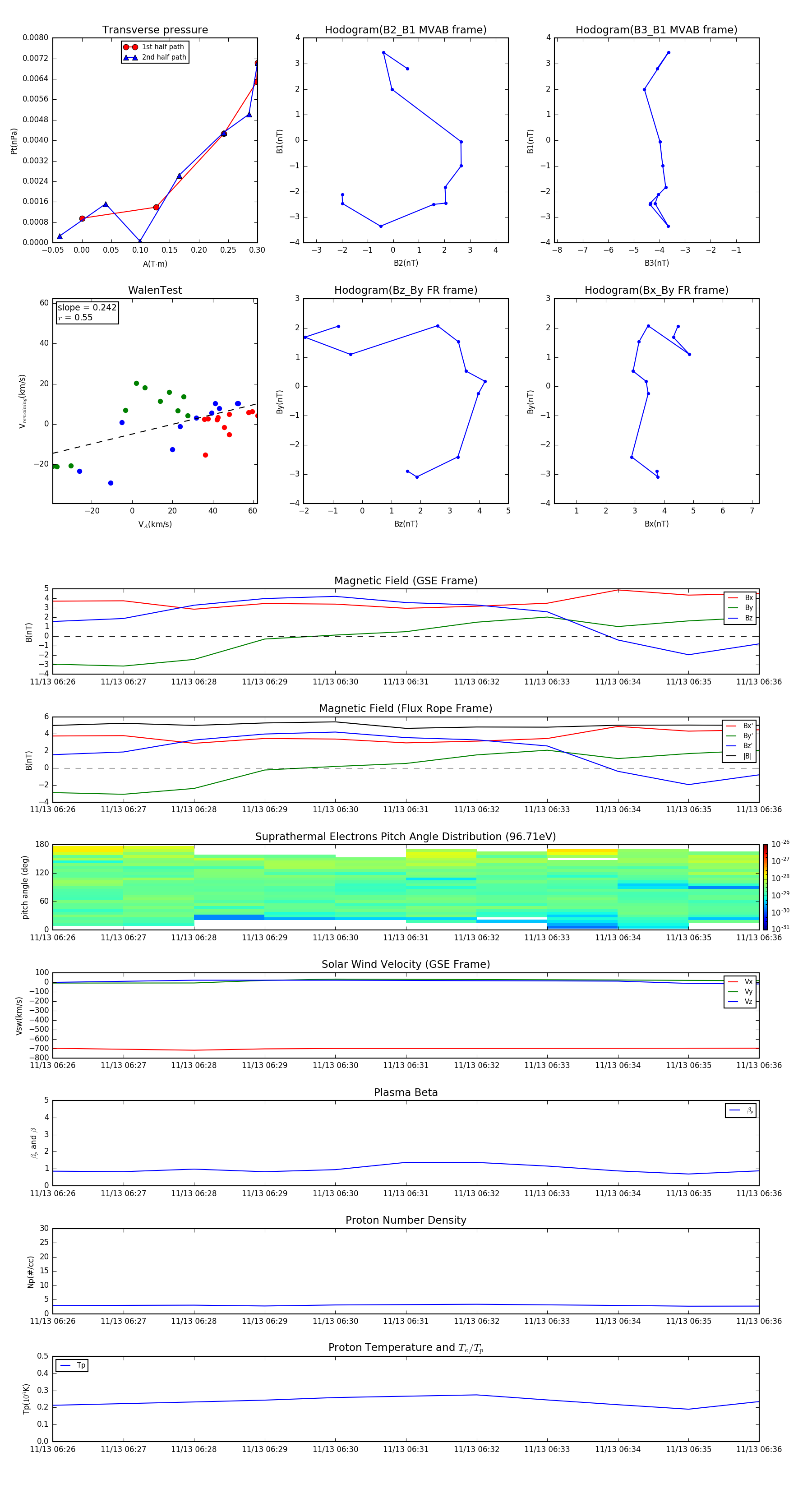Click the "Transverse pressure" plot title
This screenshot has width=812, height=1489.
click(155, 30)
